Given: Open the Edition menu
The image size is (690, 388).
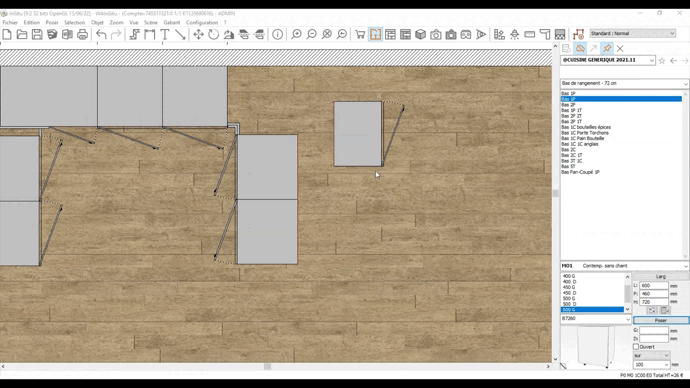Looking at the screenshot, I should 32,22.
